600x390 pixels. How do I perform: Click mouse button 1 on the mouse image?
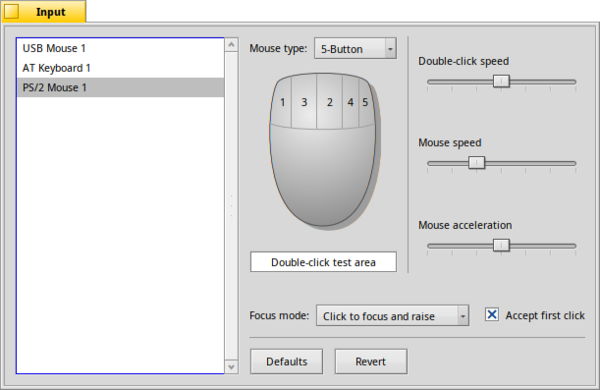282,102
